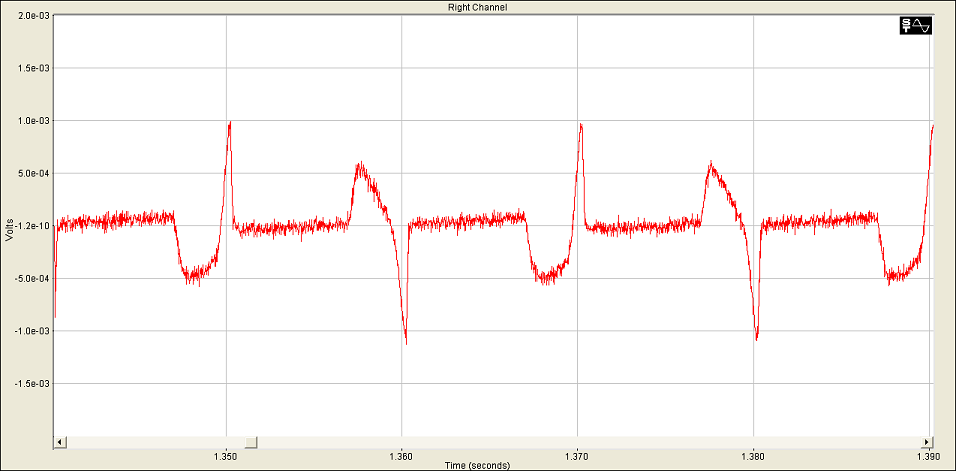The image size is (956, 471).
Task: Click the 1.370 time axis label
Action: point(577,456)
